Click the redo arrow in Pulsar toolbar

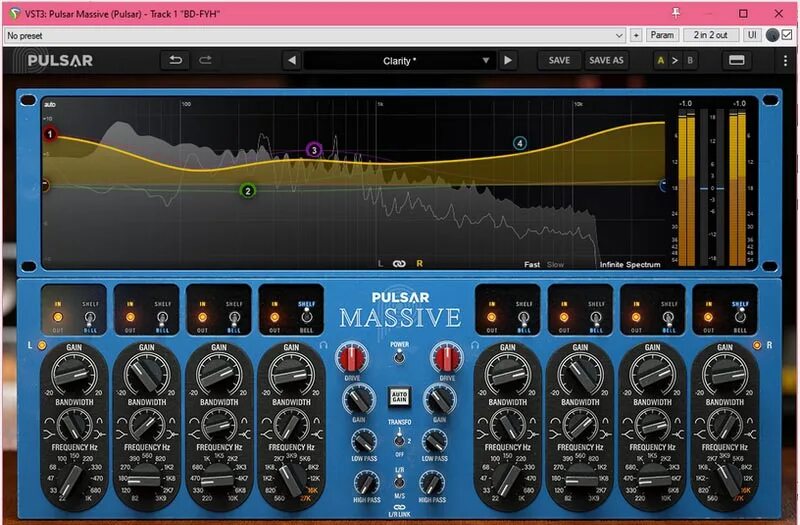205,60
